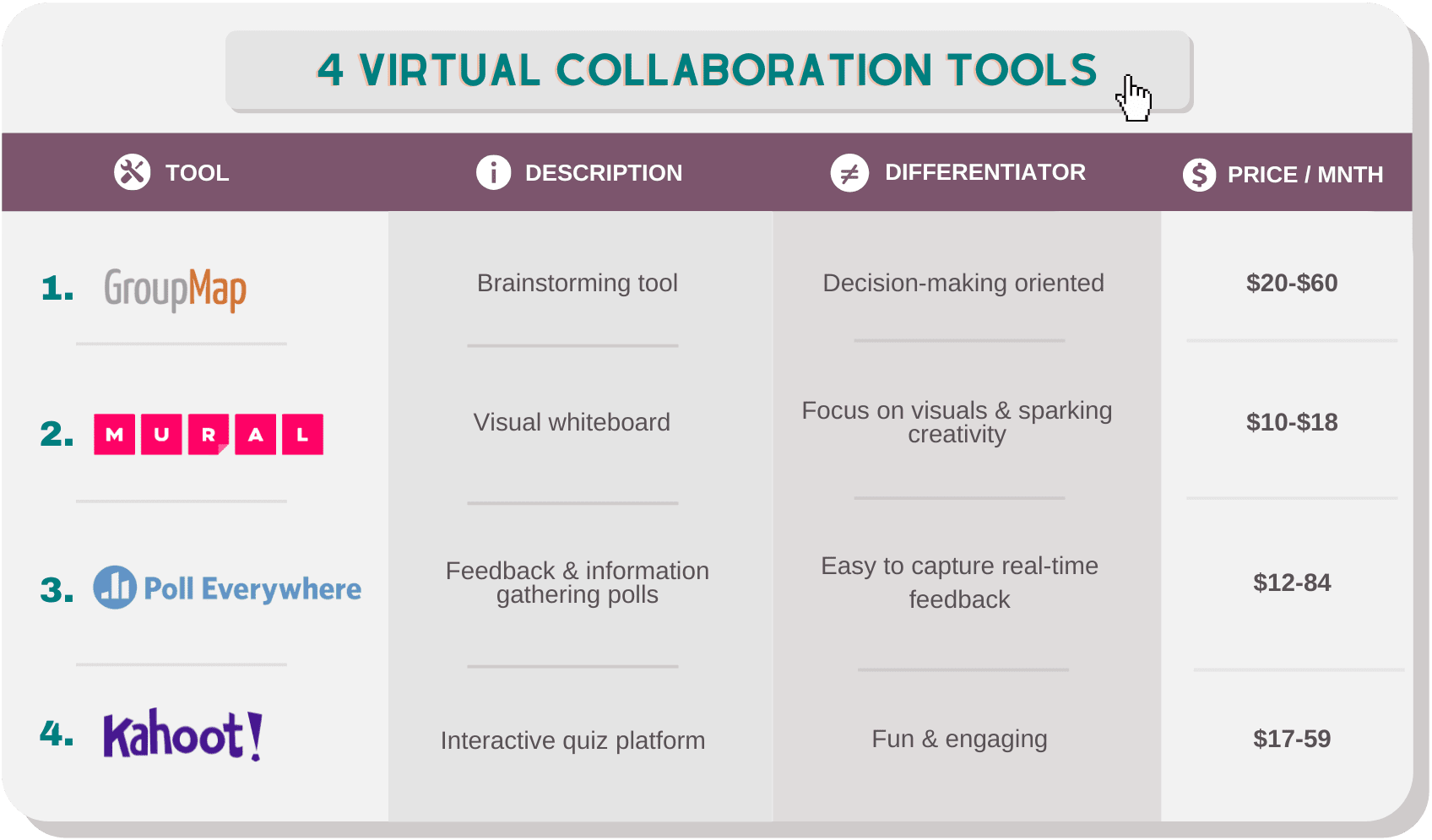Viewport: 1432px width, 840px height.
Task: Click the not-equal icon beside Differentiator
Action: [849, 173]
